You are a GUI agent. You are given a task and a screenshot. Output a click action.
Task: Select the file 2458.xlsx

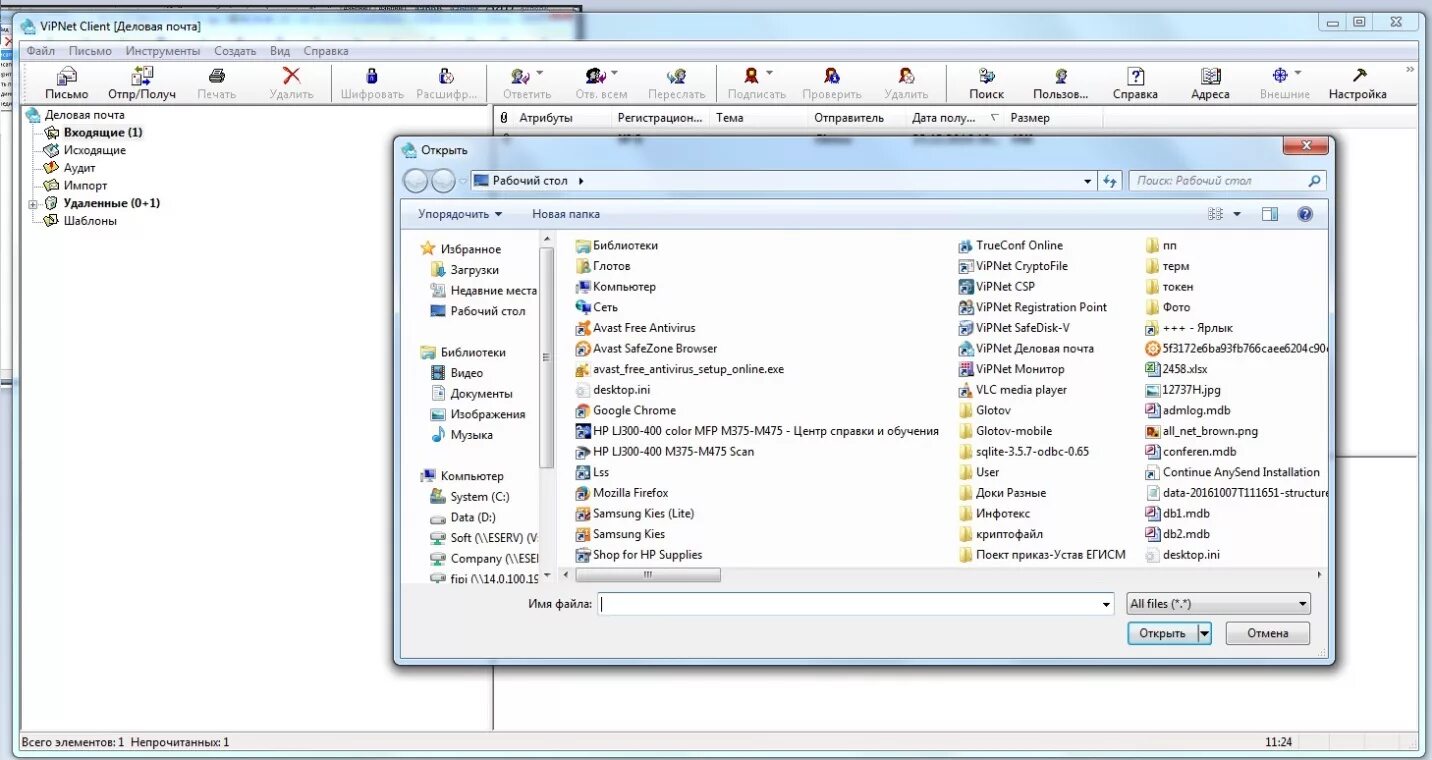point(1177,369)
